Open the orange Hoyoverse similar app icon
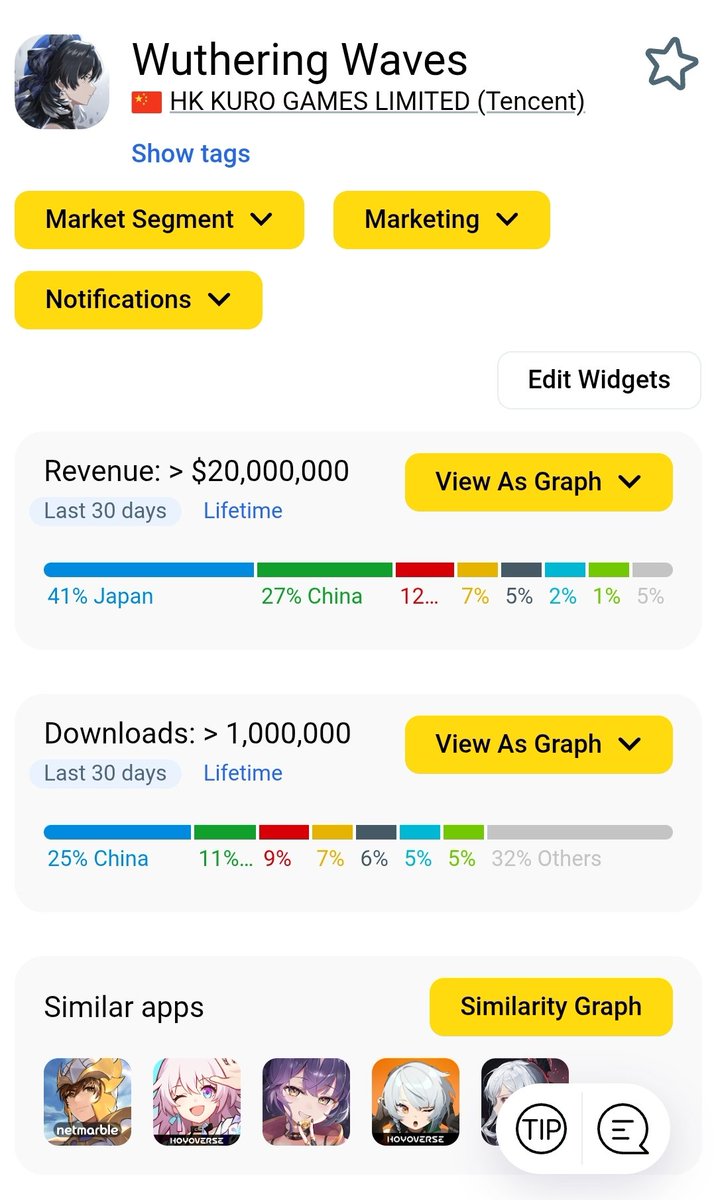Image resolution: width=716 pixels, height=1200 pixels. coord(416,1102)
